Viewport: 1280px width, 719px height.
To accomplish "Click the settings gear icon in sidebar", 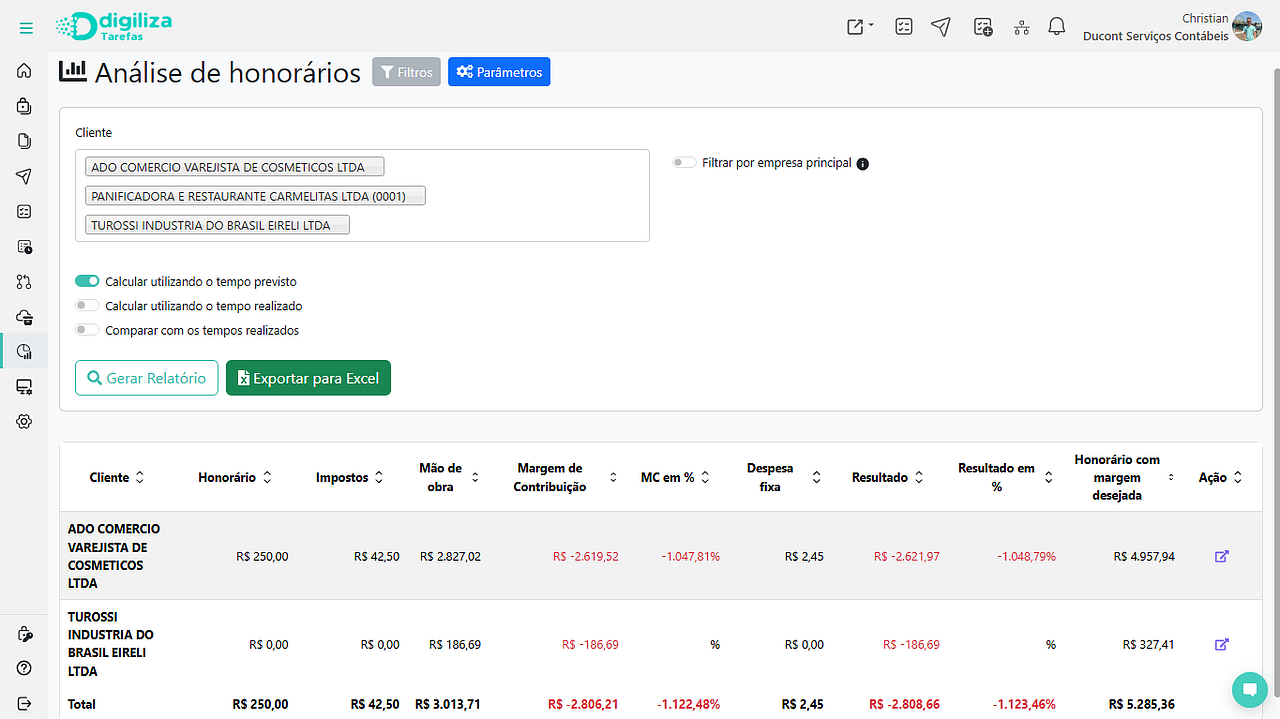I will [24, 422].
